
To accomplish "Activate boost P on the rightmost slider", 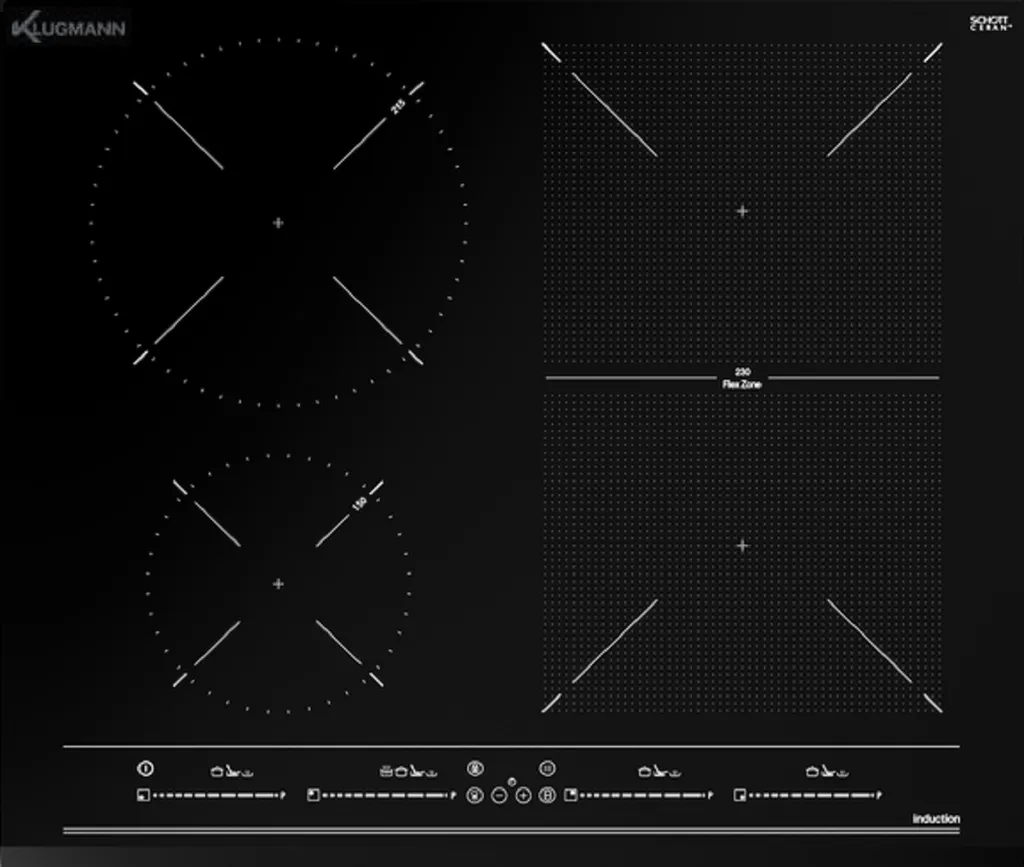I will (879, 796).
